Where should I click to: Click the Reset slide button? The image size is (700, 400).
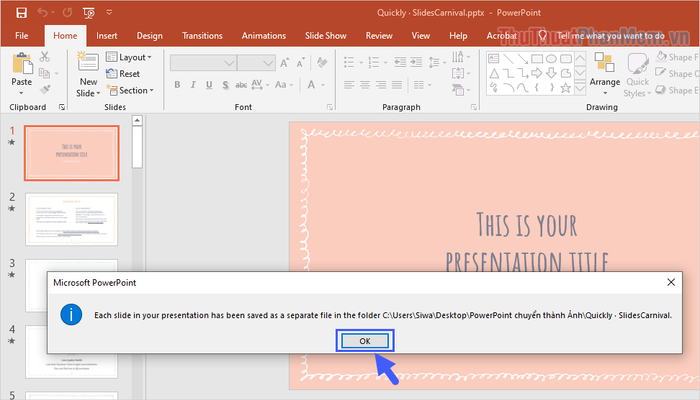pos(123,74)
